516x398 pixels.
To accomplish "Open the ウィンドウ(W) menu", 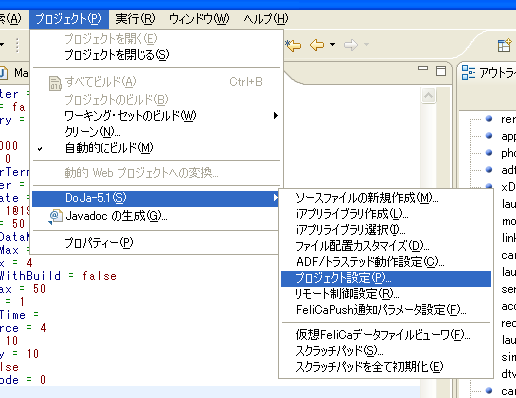I will (x=199, y=19).
